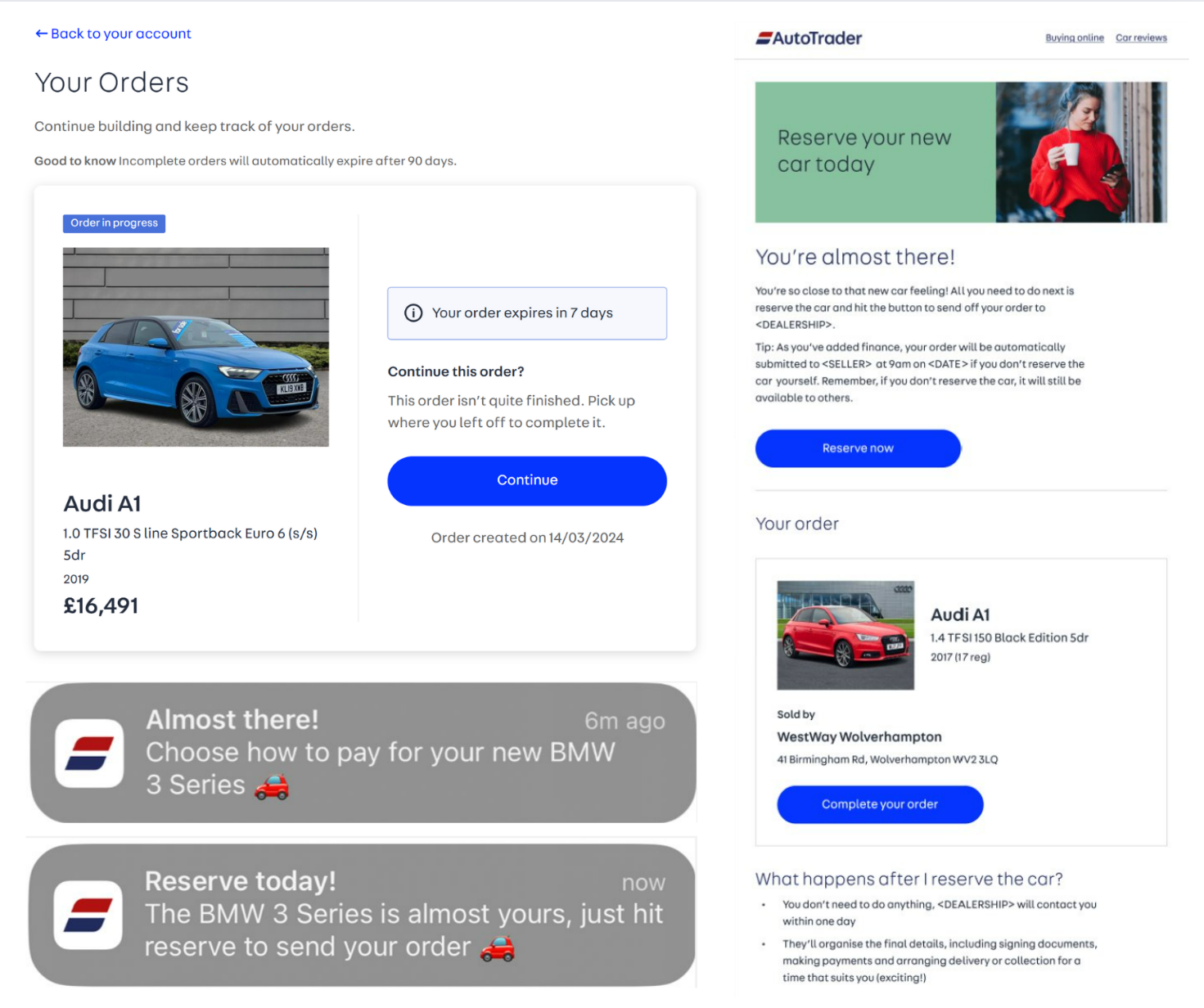Open the 'Almost there!' notification
Image resolution: width=1204 pixels, height=1008 pixels.
(x=363, y=753)
